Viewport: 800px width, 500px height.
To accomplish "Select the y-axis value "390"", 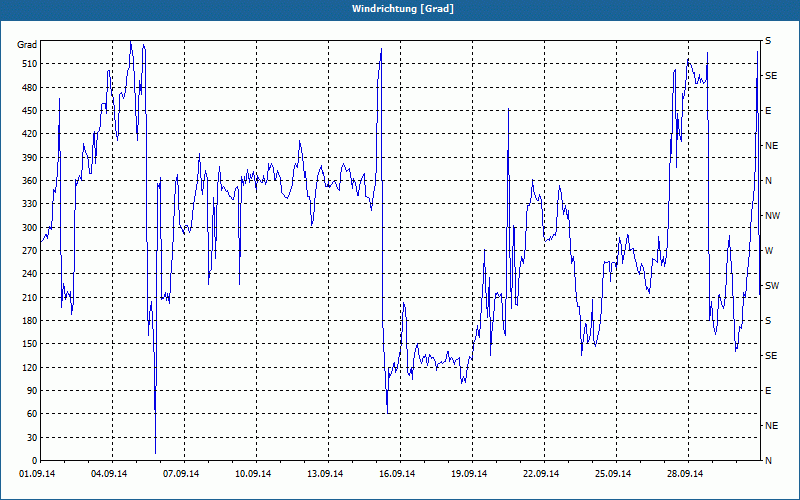I will 29,158.
